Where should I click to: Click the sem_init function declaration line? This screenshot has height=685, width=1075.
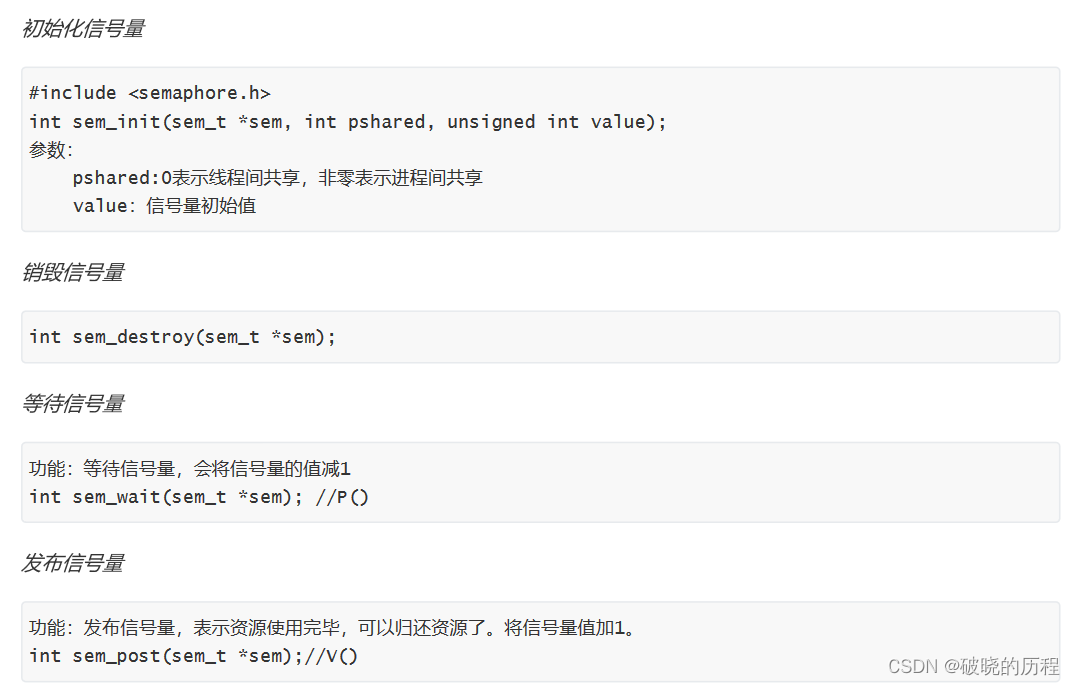(348, 122)
